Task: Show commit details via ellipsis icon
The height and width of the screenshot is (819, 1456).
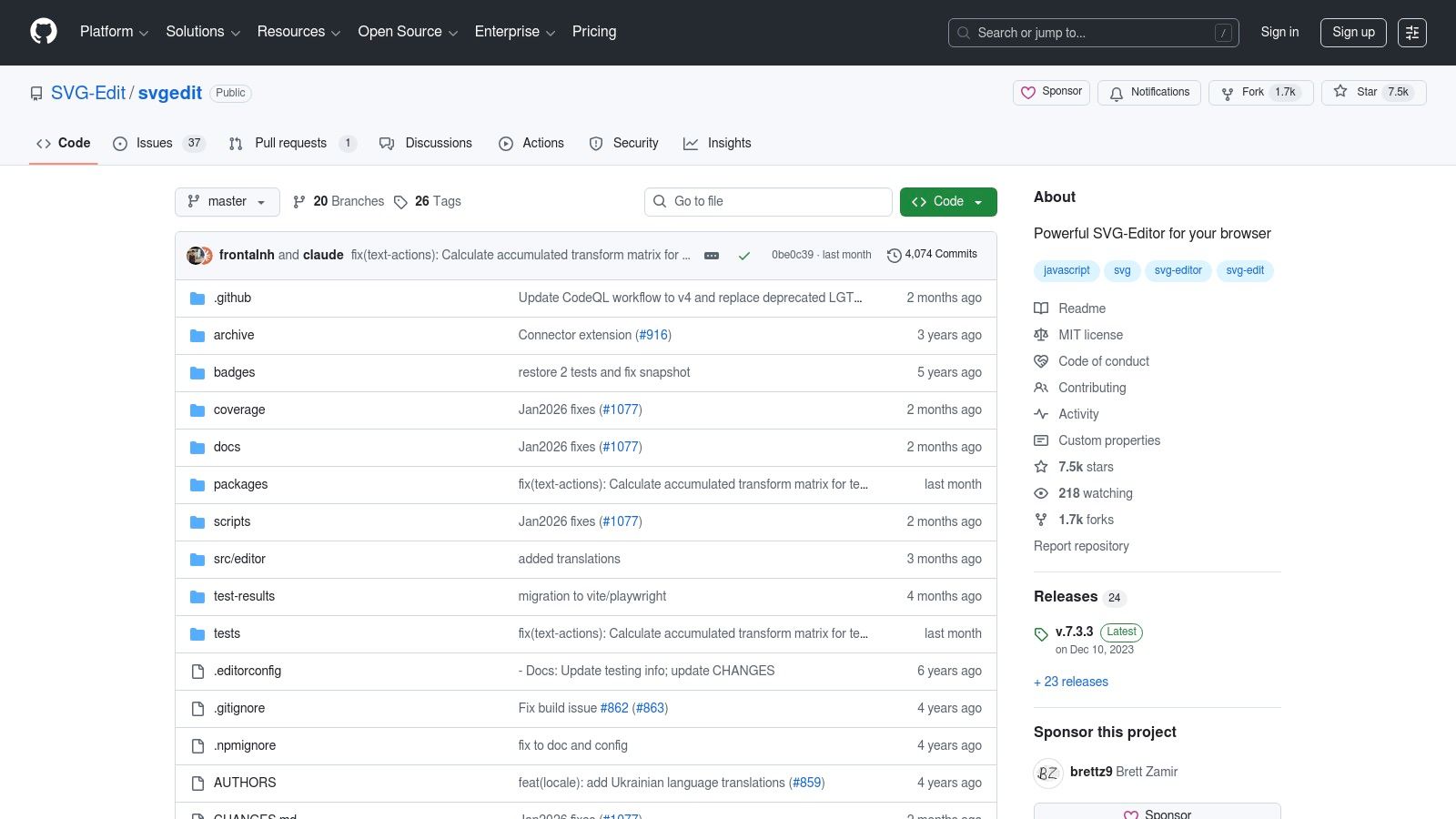Action: tap(712, 256)
